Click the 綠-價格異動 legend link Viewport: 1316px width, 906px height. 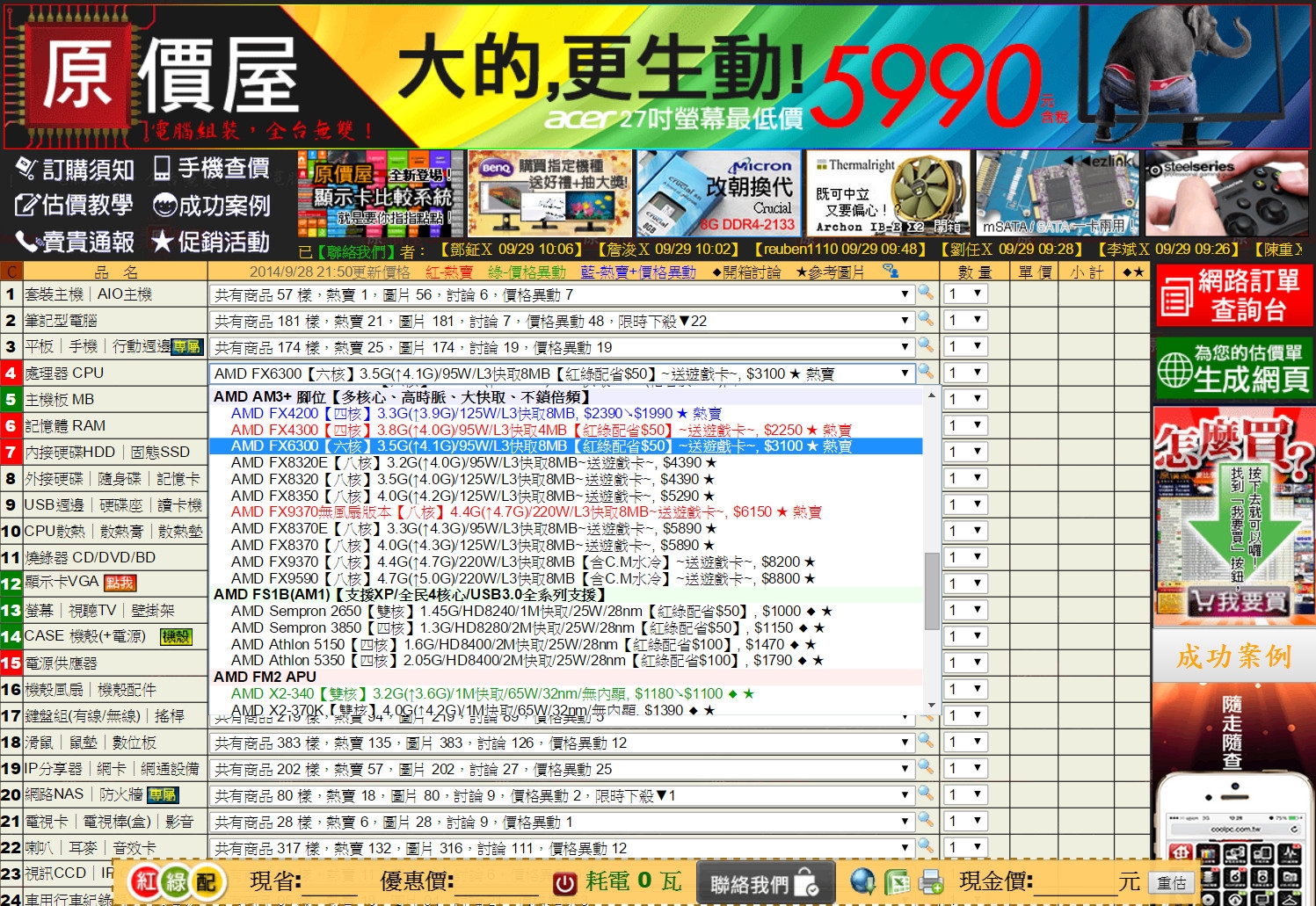527,272
